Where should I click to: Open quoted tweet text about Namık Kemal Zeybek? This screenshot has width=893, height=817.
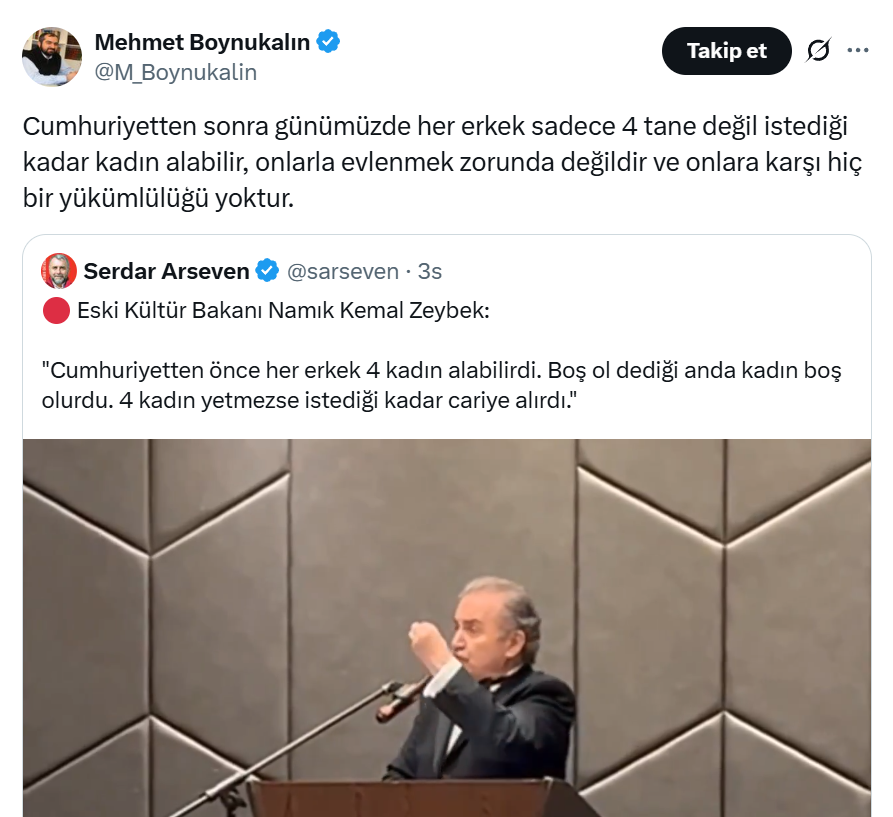(283, 310)
